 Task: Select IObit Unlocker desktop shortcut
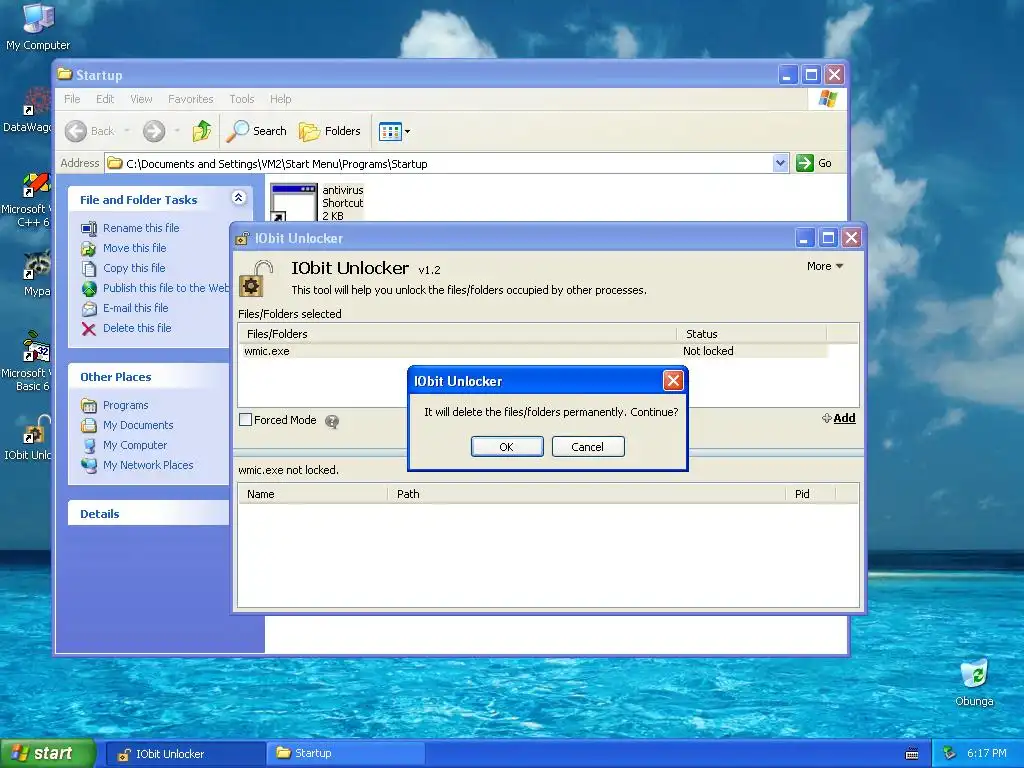point(27,438)
